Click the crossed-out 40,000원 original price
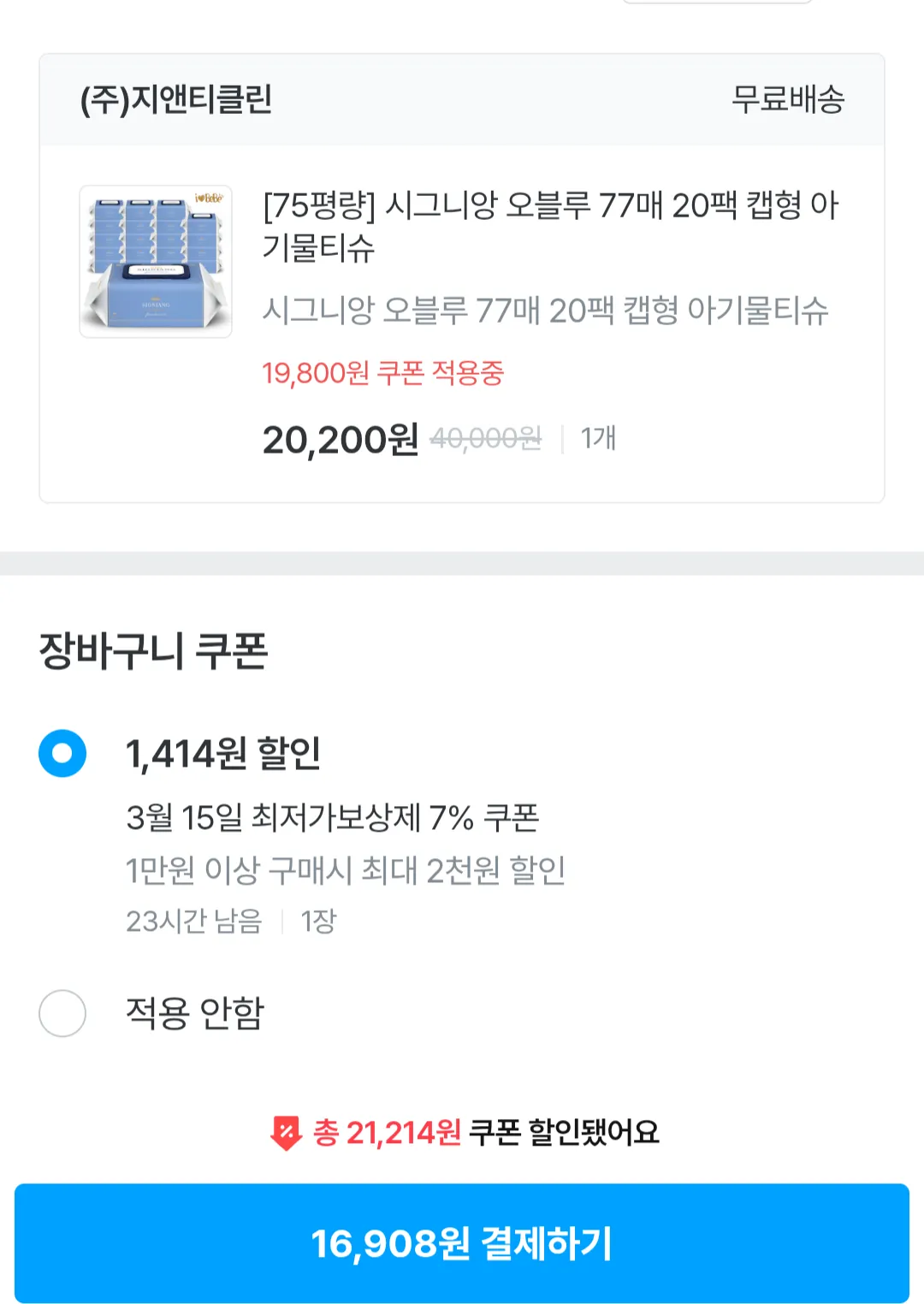Image resolution: width=924 pixels, height=1304 pixels. point(485,439)
